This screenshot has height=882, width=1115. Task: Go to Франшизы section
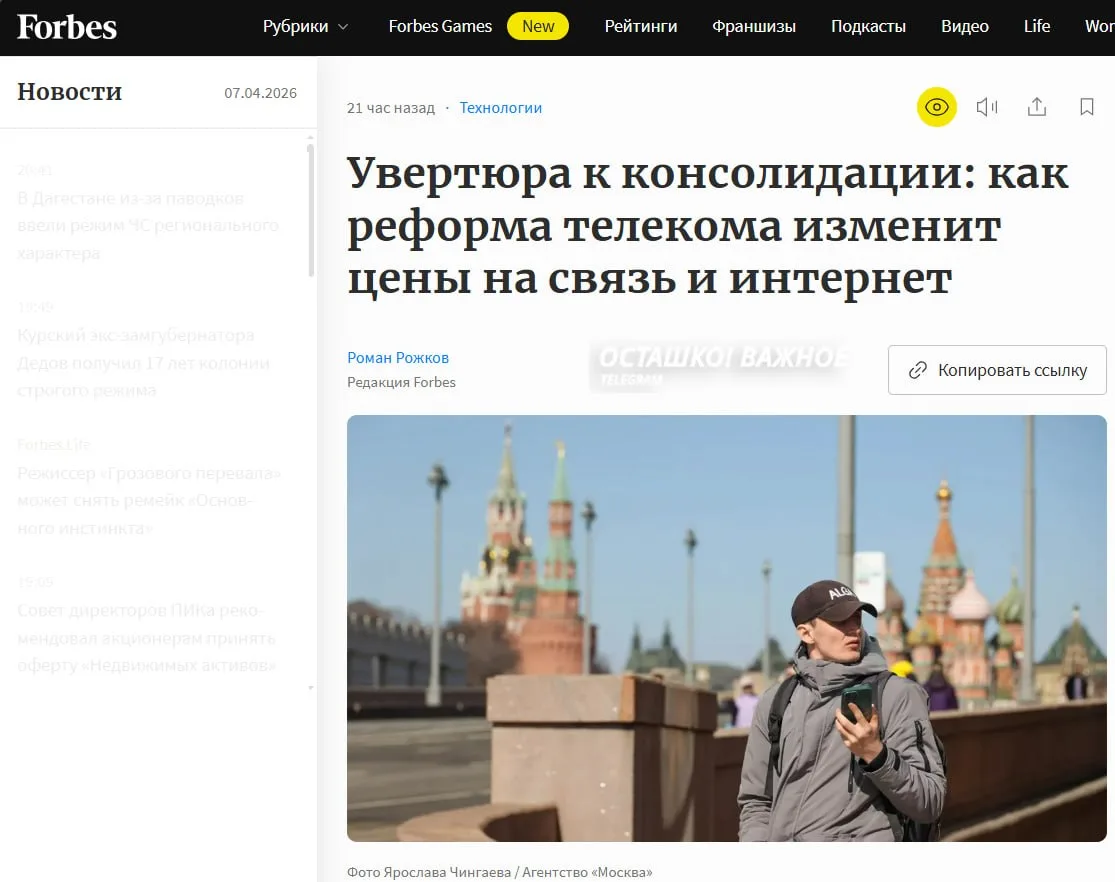[x=754, y=26]
